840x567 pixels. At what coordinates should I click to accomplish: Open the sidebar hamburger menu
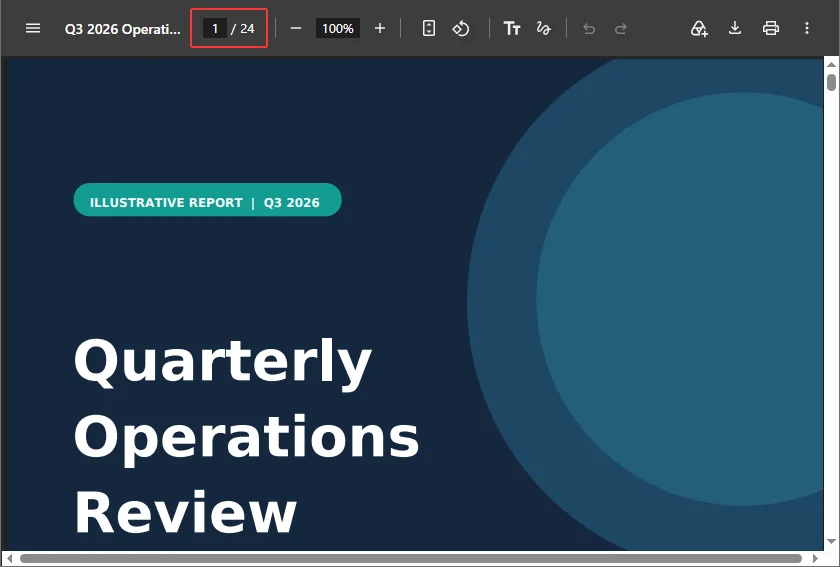33,28
